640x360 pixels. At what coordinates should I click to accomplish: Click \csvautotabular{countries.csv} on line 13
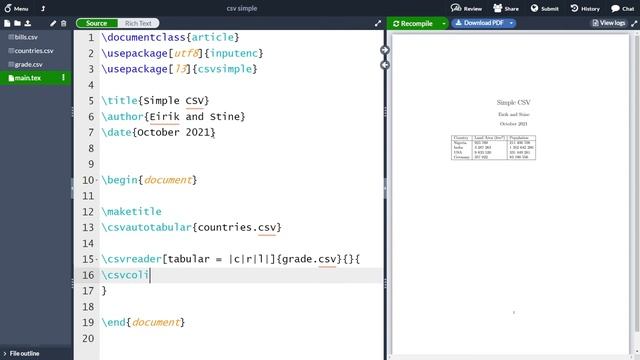point(191,227)
